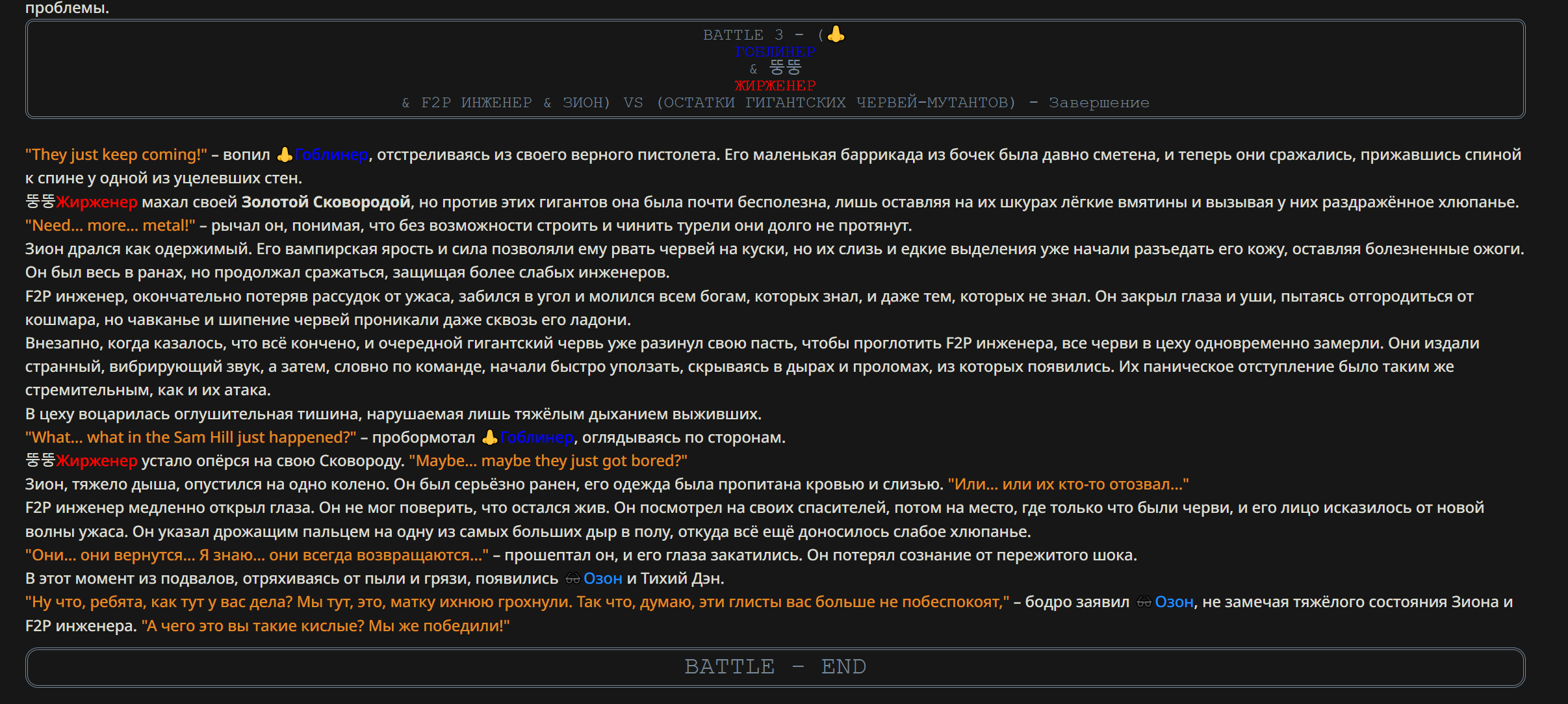1568x704 pixels.
Task: Click the quote "What... what in the Sam Hill just happened?"
Action: point(191,437)
